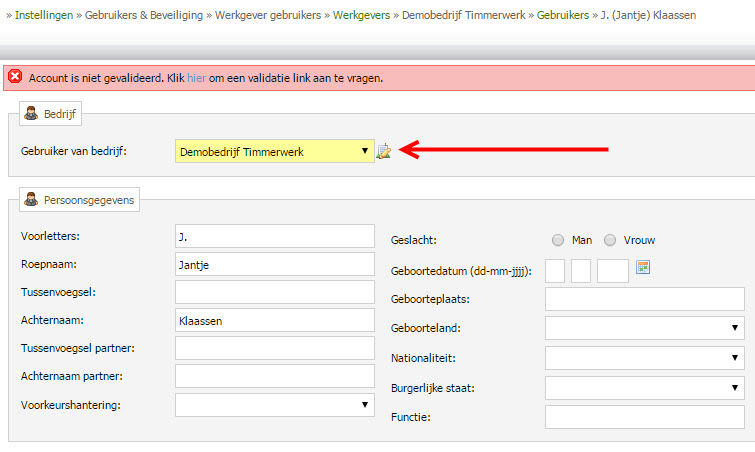The image size is (755, 452).
Task: Click Werkgever gebruikers in the breadcrumb
Action: point(268,15)
